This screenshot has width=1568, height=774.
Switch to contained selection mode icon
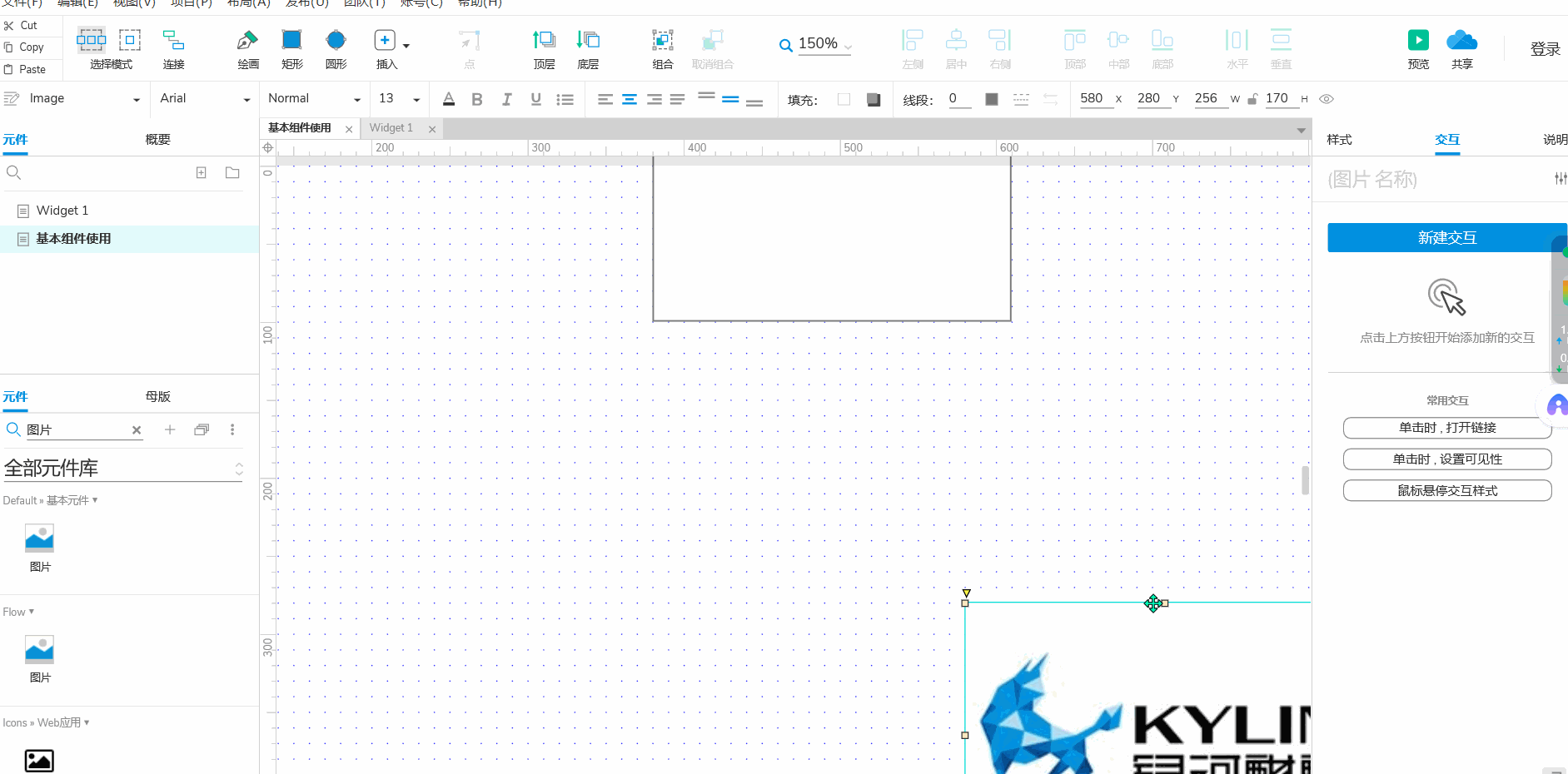(130, 39)
